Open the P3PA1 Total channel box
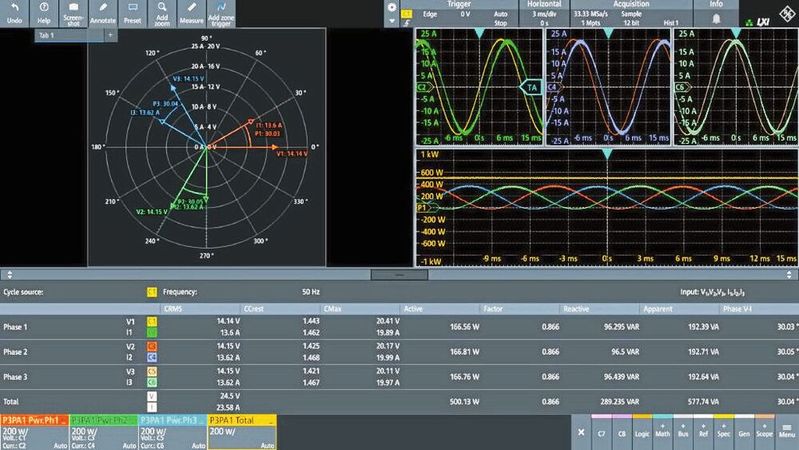This screenshot has width=799, height=450. [x=242, y=432]
